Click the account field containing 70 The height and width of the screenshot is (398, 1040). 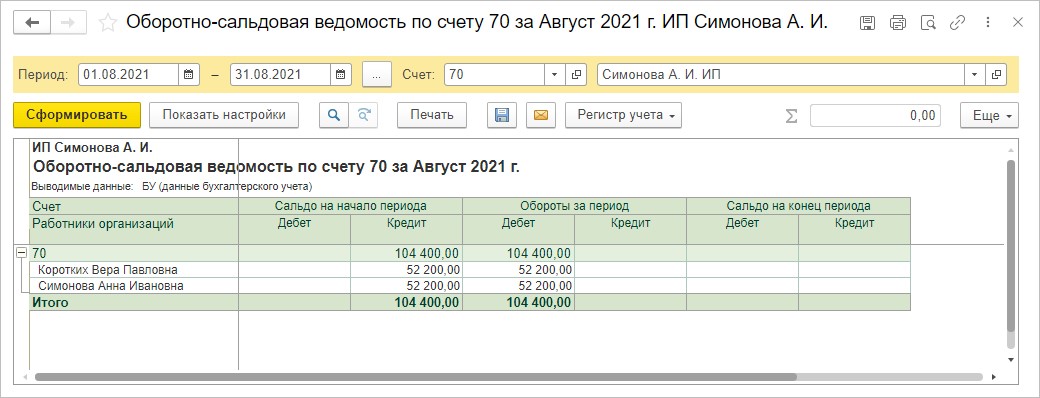point(495,75)
